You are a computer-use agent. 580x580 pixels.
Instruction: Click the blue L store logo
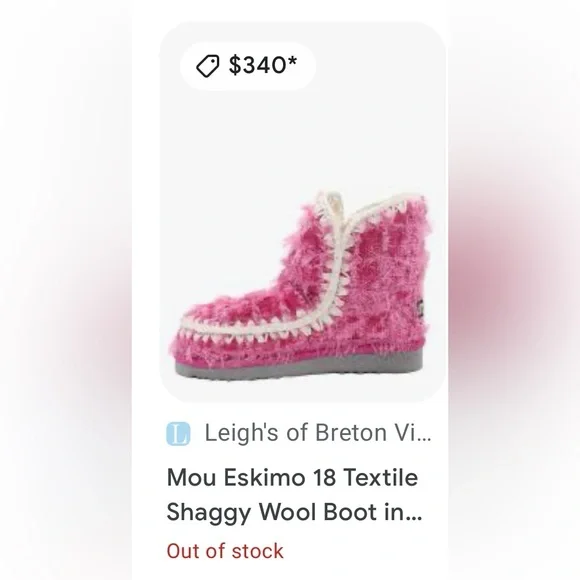pos(178,434)
